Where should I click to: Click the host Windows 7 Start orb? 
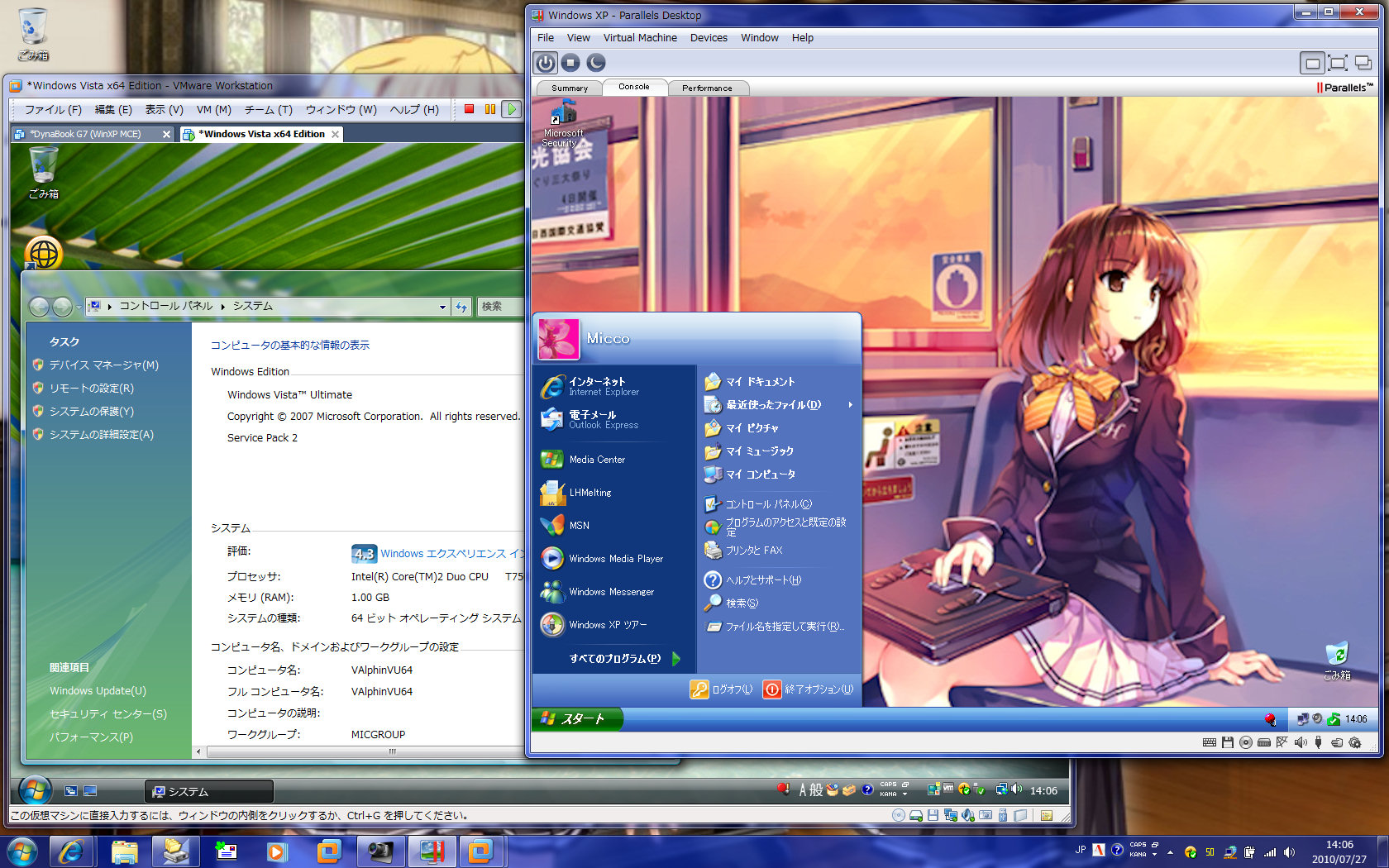coord(22,851)
